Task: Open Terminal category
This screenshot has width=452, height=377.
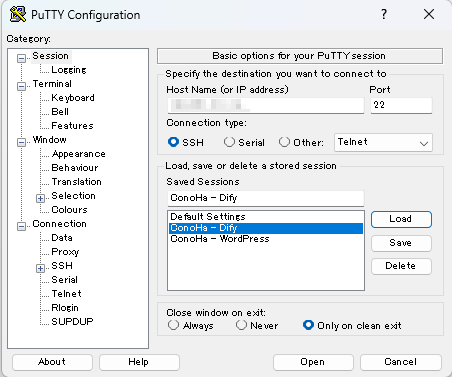Action: pos(52,84)
